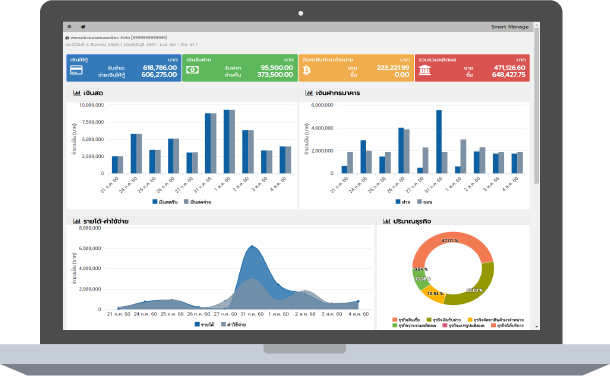Image resolution: width=610 pixels, height=376 pixels.
Task: Click the tallest bar in bank deposit chart
Action: pyautogui.click(x=439, y=142)
